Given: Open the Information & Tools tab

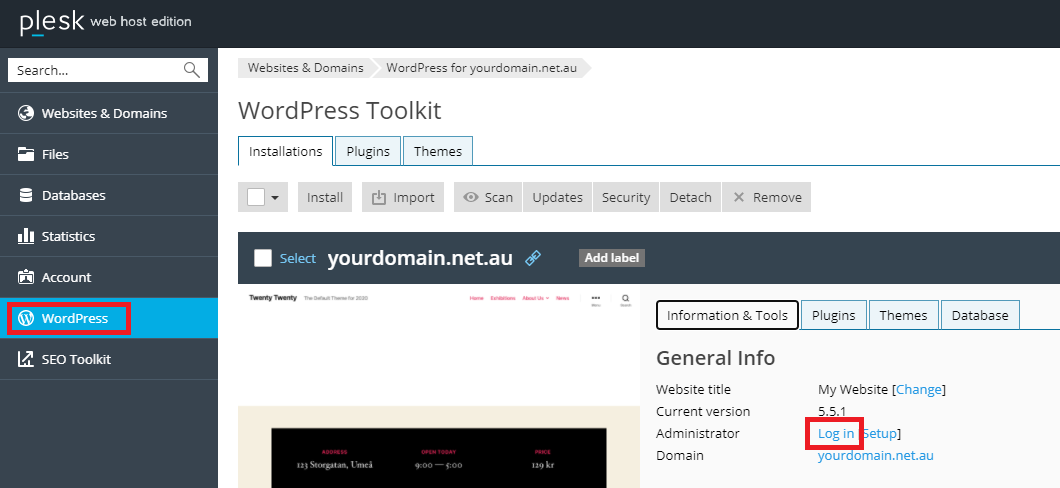Looking at the screenshot, I should (x=727, y=316).
